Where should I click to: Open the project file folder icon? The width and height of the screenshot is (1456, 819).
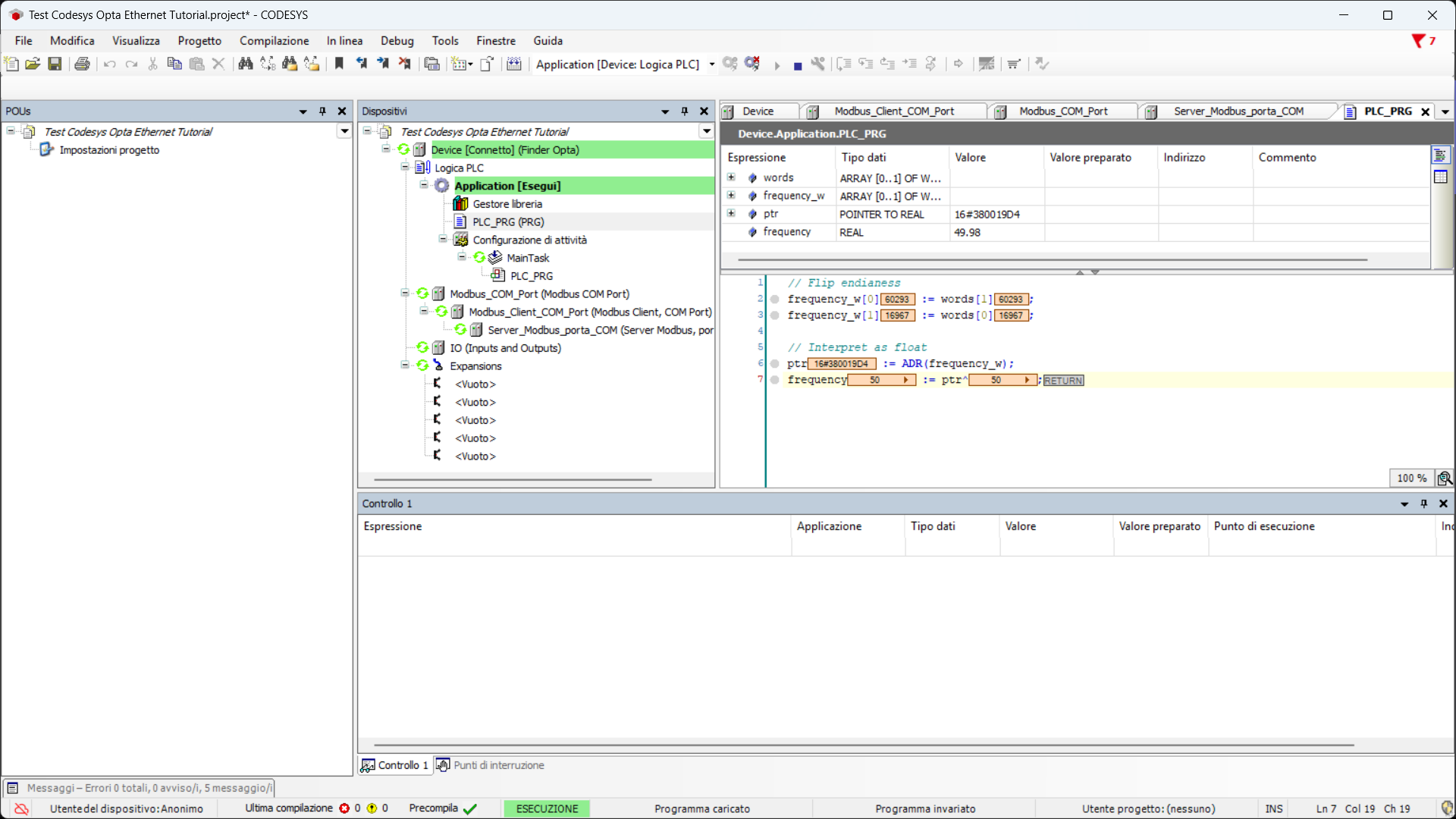[x=33, y=64]
